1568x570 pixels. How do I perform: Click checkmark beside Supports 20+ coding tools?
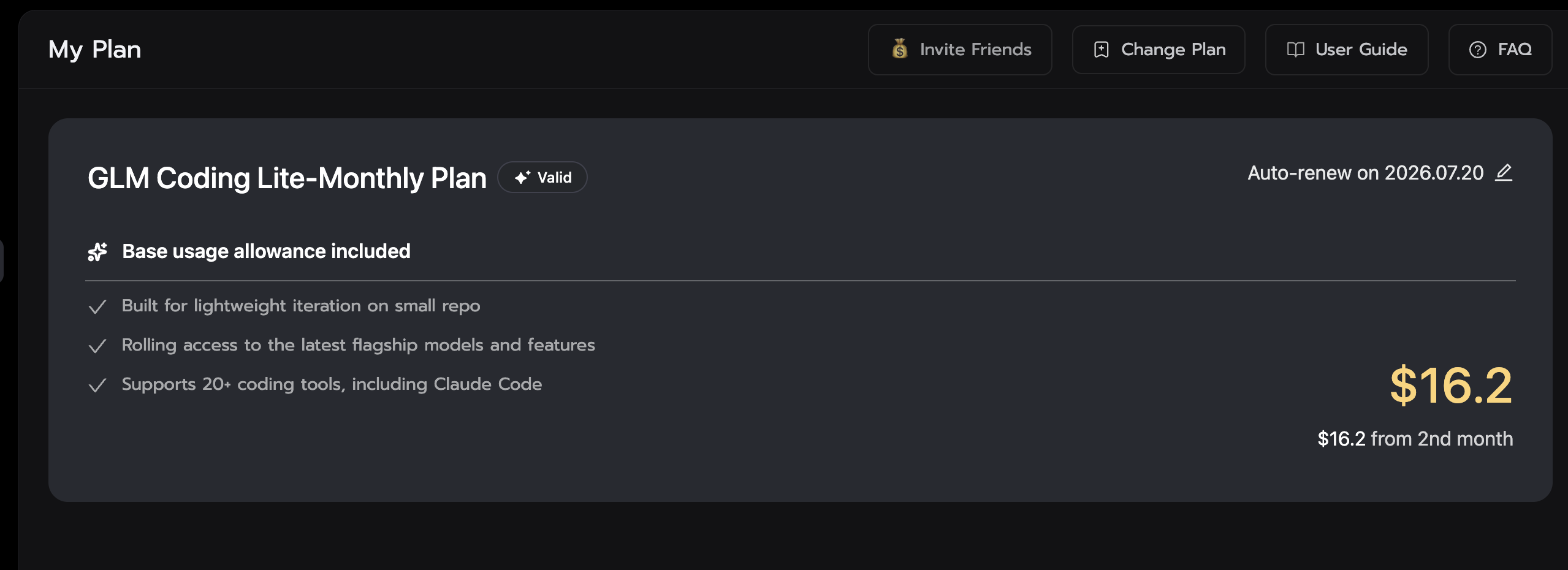coord(97,385)
